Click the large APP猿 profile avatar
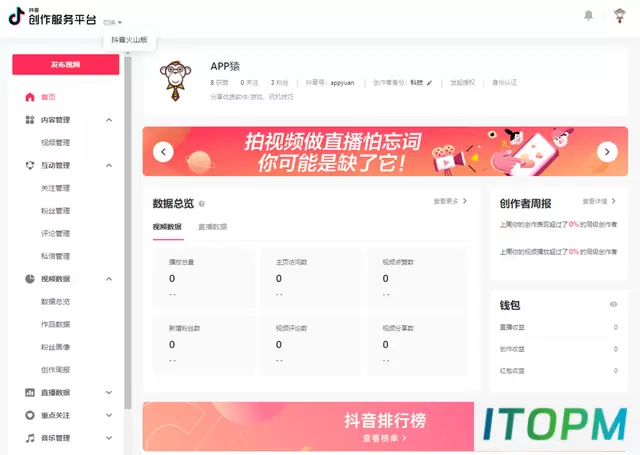640x455 pixels. pyautogui.click(x=176, y=81)
